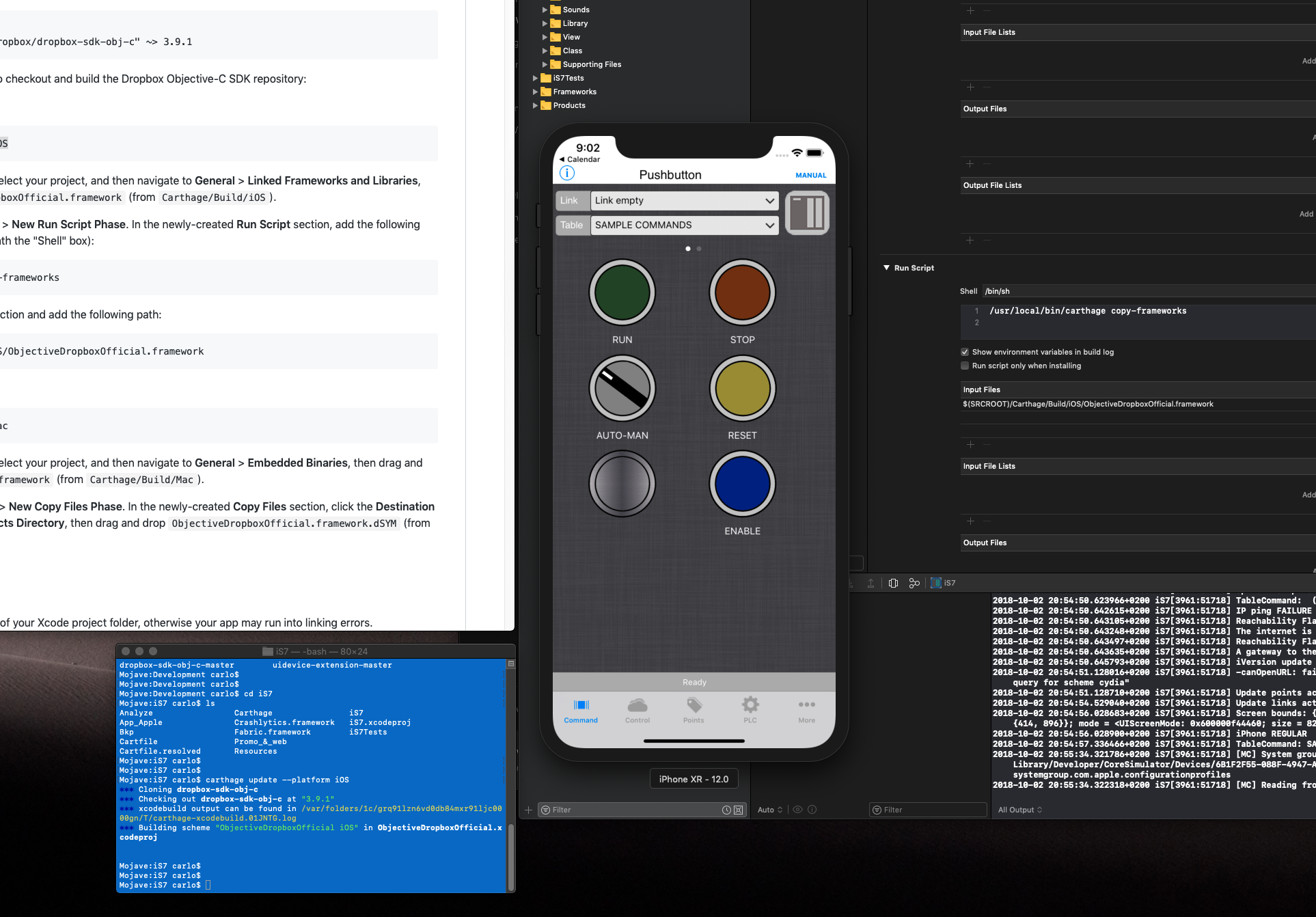Click the 'IP ping FAILURE' console log line
The image size is (1316, 917).
tap(1153, 611)
